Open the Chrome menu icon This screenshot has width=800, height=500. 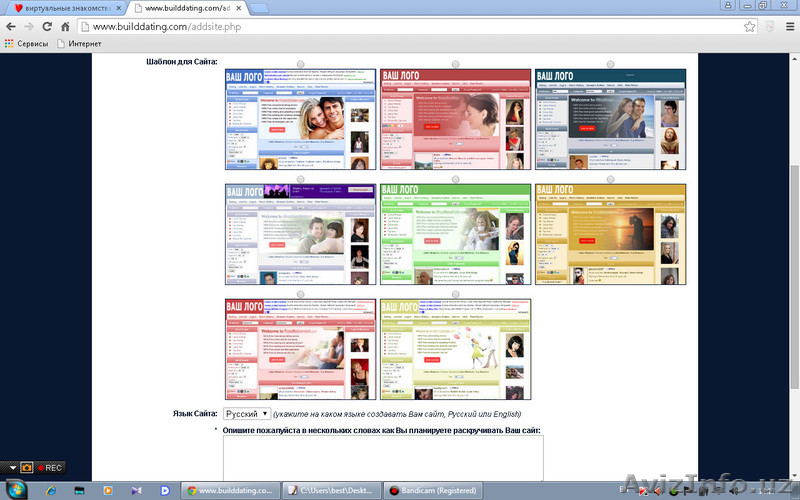785,26
